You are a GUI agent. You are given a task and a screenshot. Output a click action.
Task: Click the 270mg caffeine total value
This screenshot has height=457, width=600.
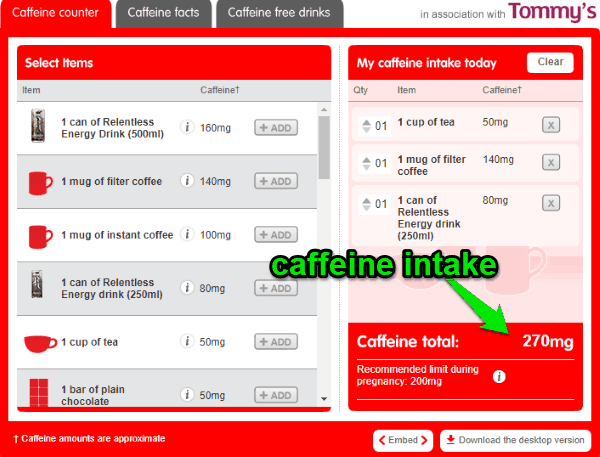(x=548, y=341)
